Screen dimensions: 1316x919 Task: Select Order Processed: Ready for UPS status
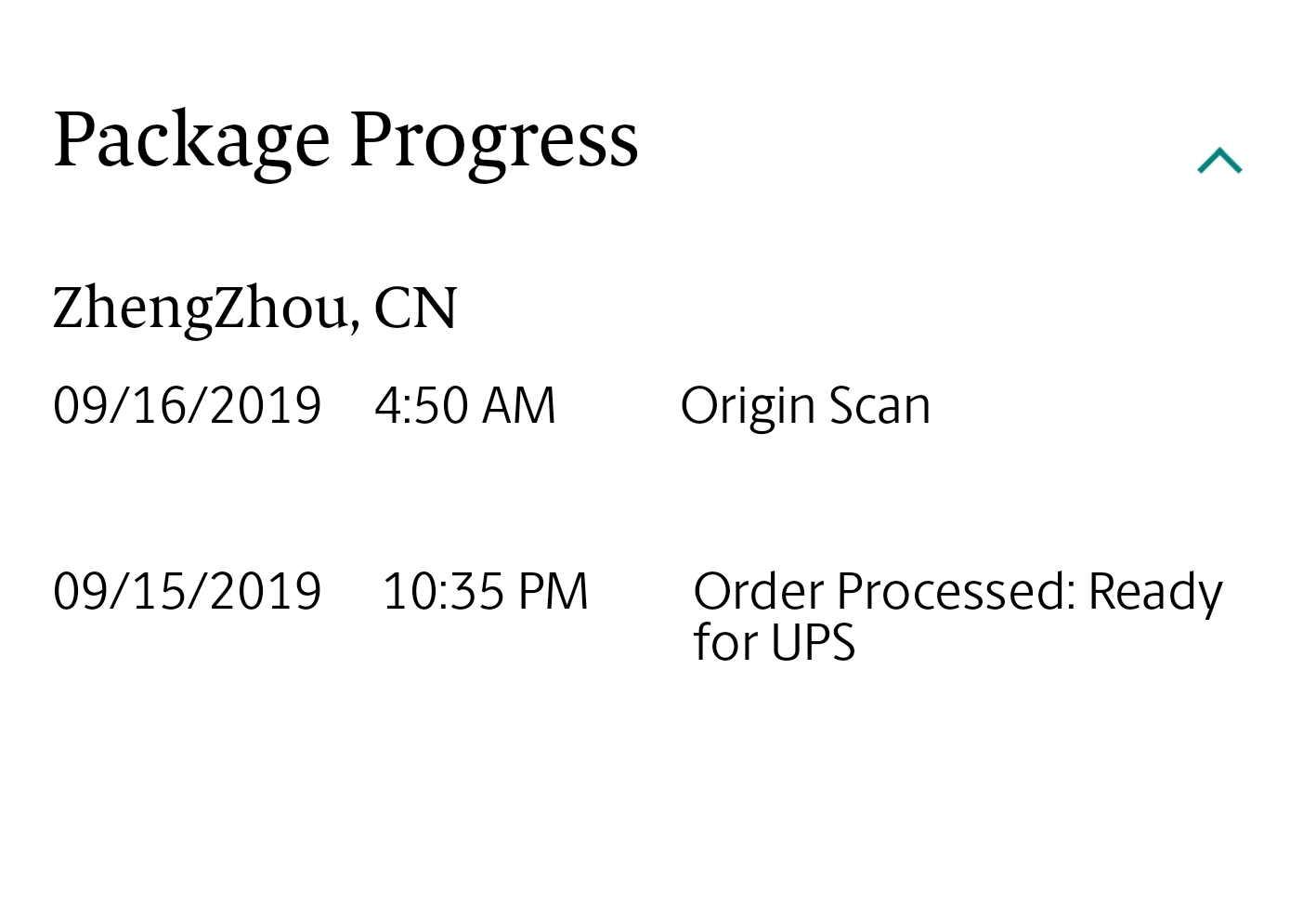tap(957, 616)
